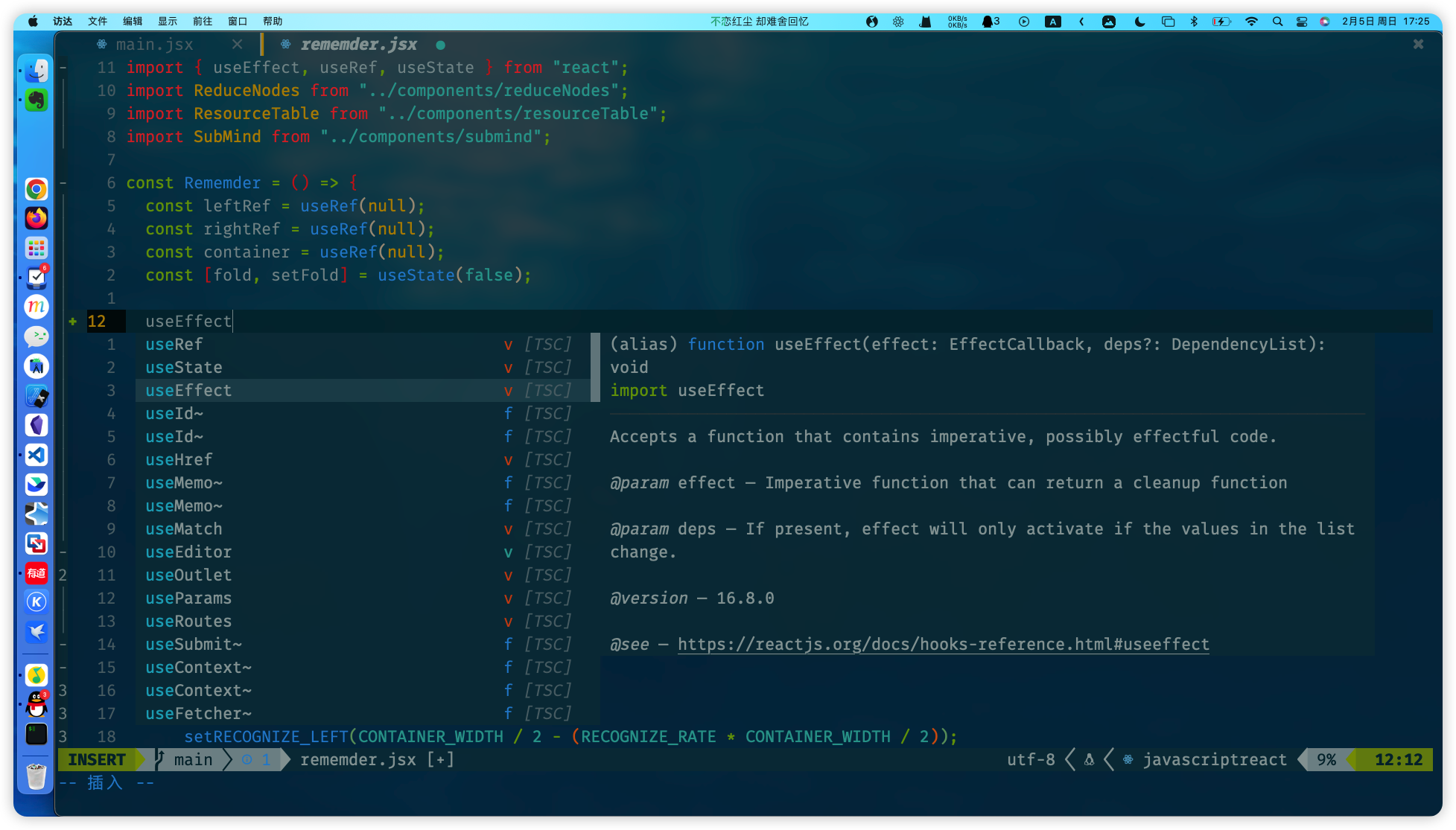Screen dimensions: 1456x830
Task: Open the QQ penguin dock icon
Action: pyautogui.click(x=36, y=703)
